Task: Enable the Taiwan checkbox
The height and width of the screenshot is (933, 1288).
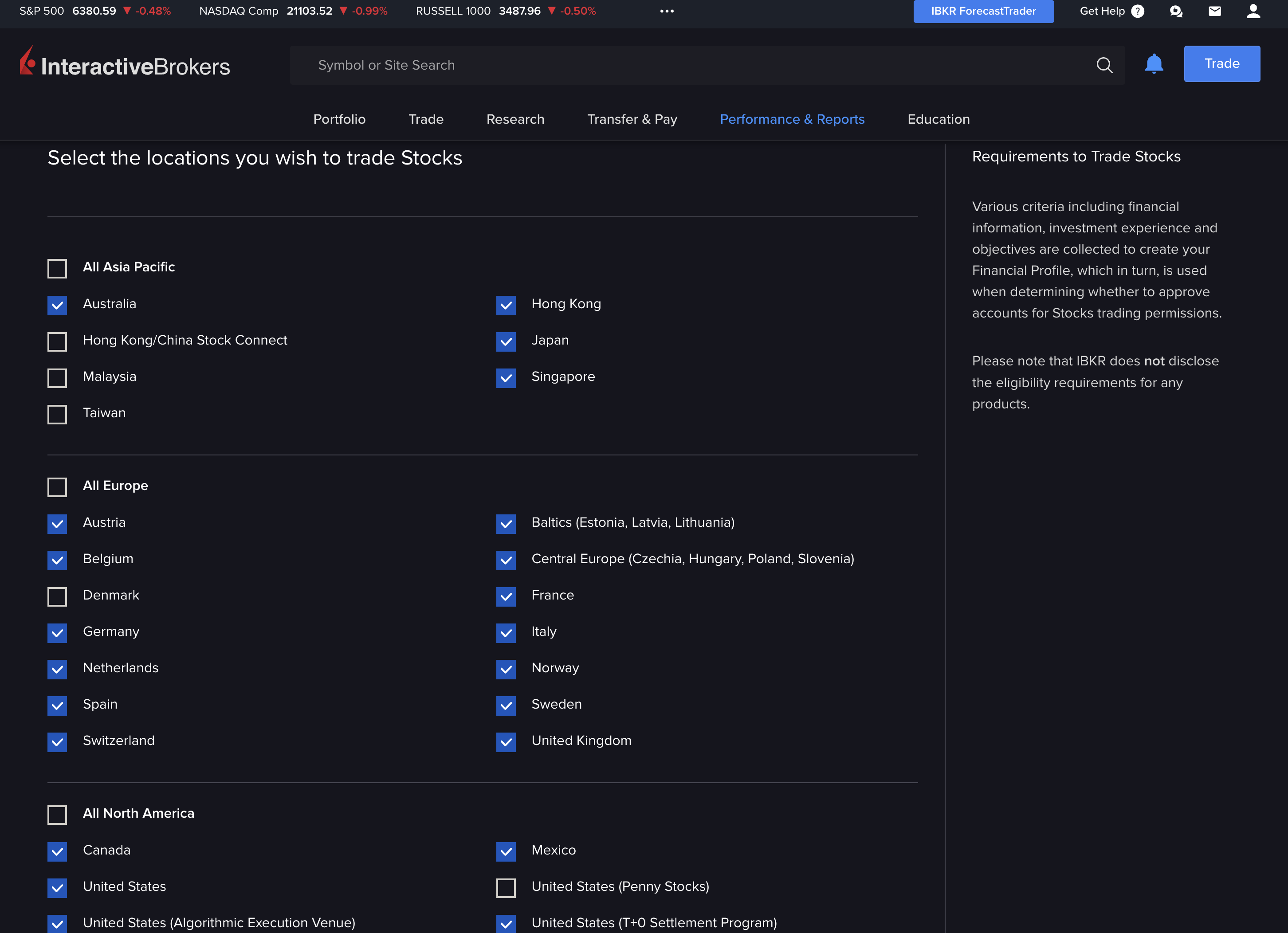Action: click(57, 414)
